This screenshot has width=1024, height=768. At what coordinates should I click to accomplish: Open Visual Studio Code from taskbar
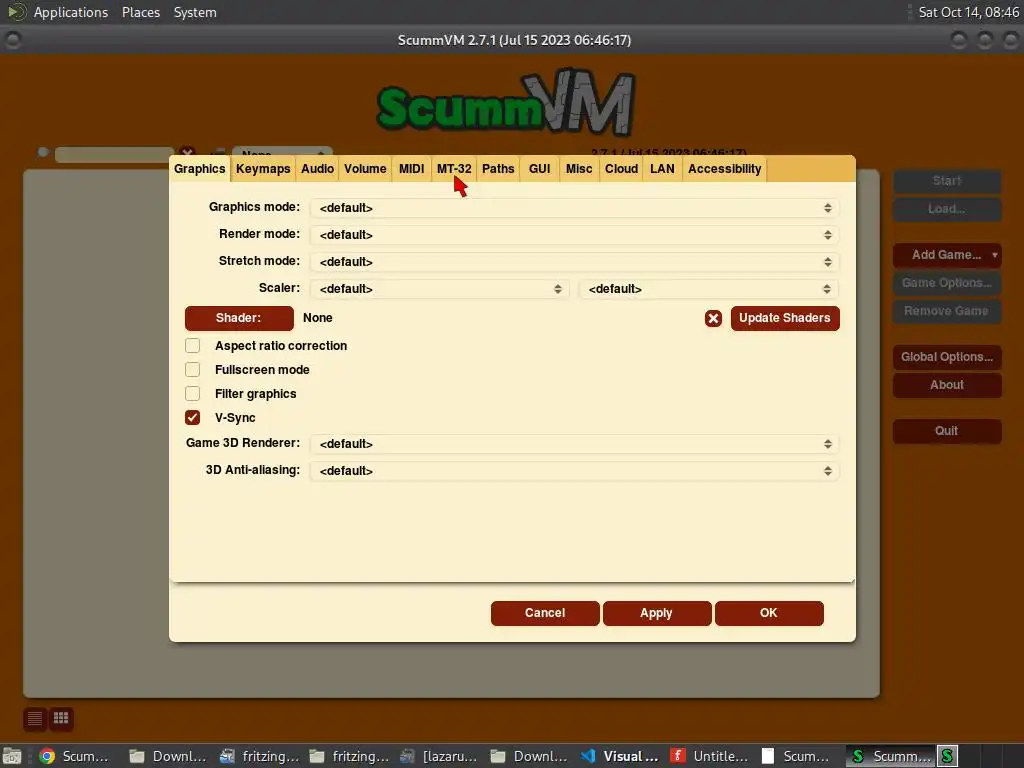pos(620,756)
